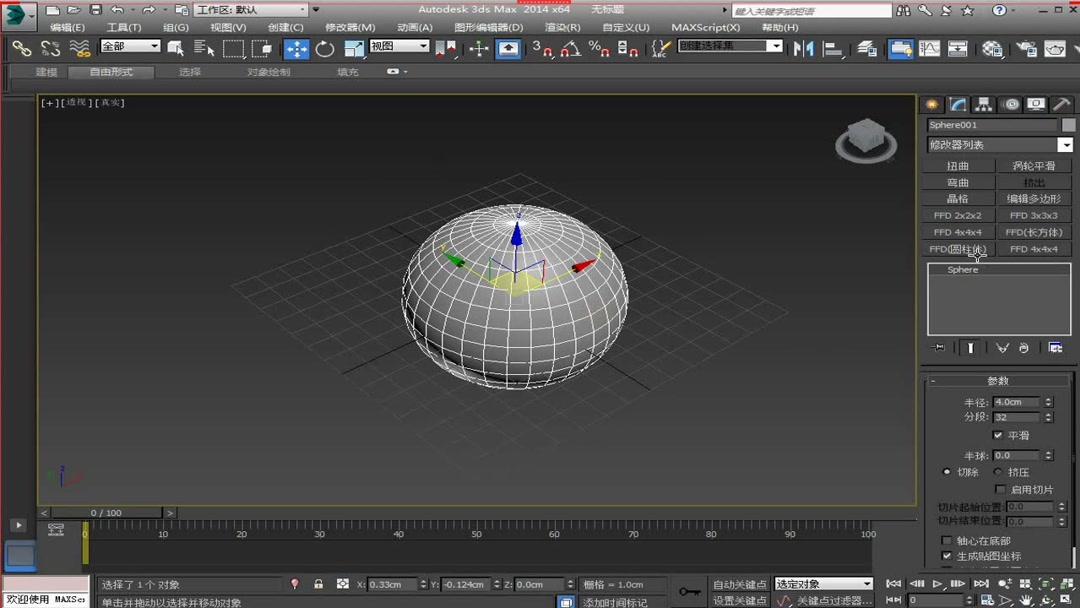Screen dimensions: 1080x608
Task: Select the Sphere entry in the modifier stack
Action: click(962, 269)
